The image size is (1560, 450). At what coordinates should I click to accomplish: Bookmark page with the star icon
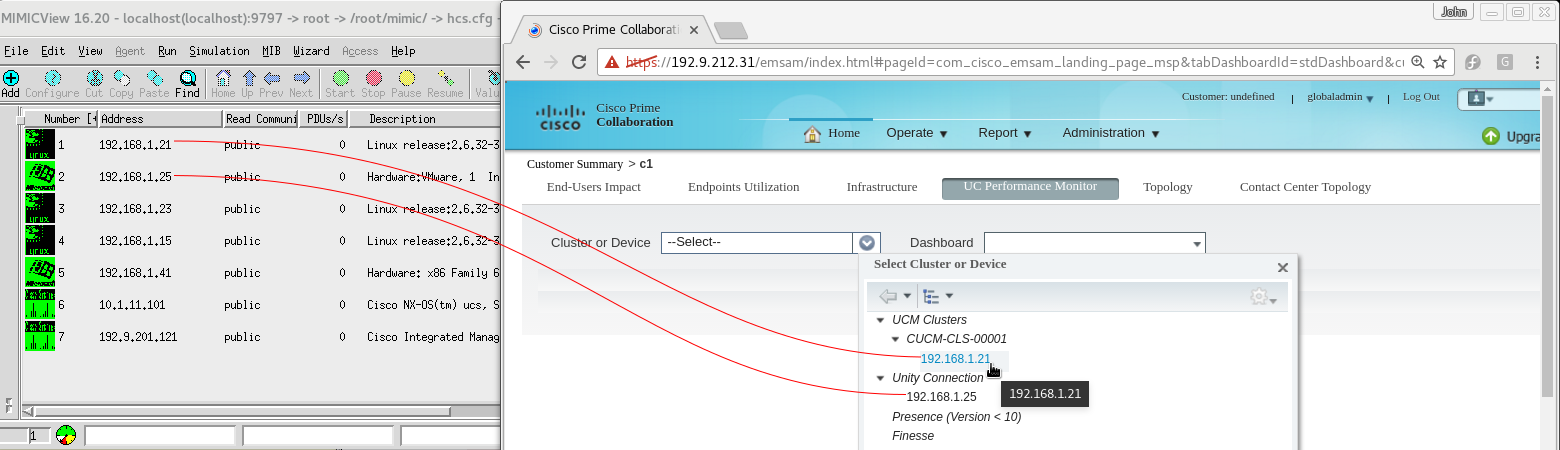pos(1440,62)
